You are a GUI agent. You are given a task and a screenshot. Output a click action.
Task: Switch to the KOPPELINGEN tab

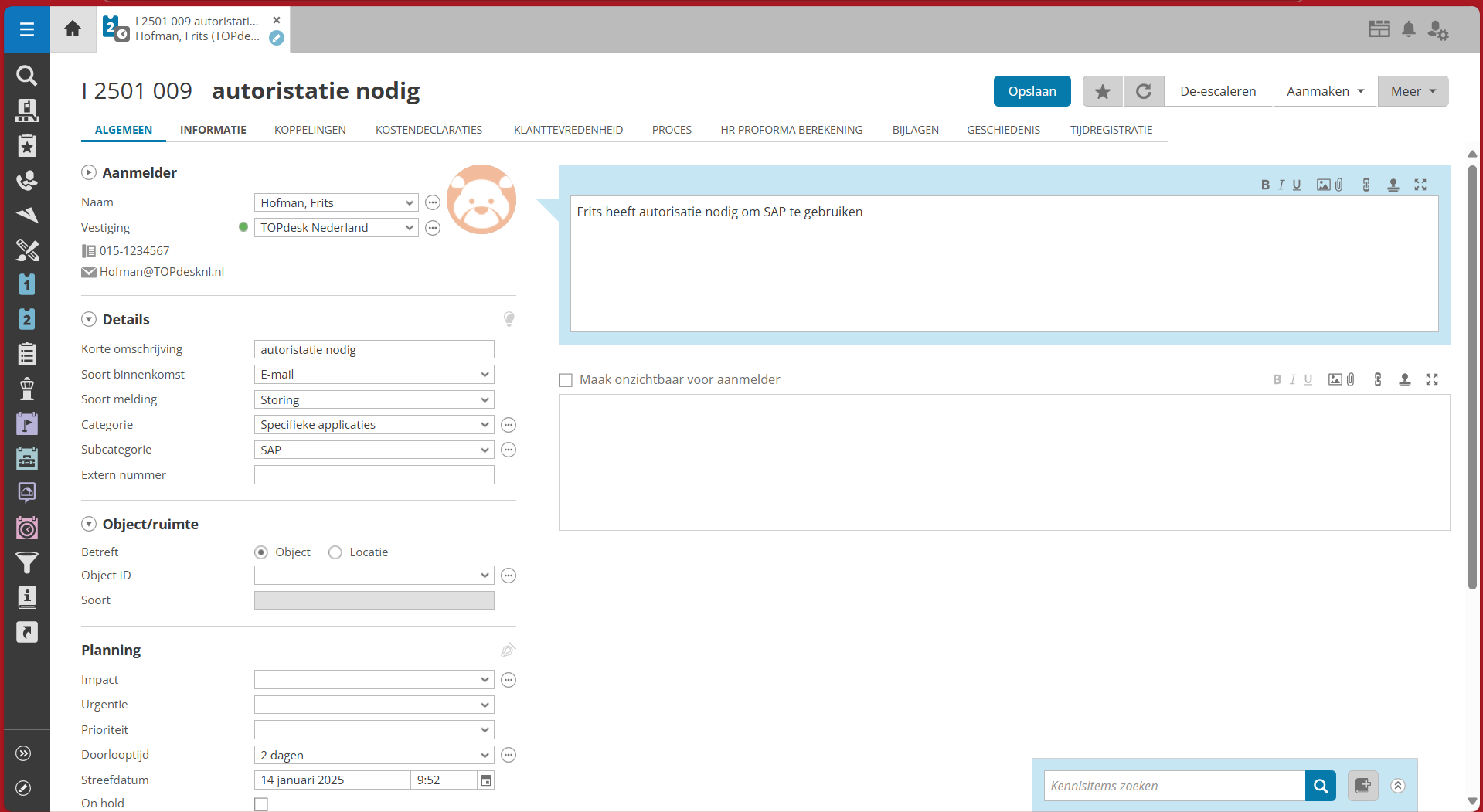(x=310, y=130)
